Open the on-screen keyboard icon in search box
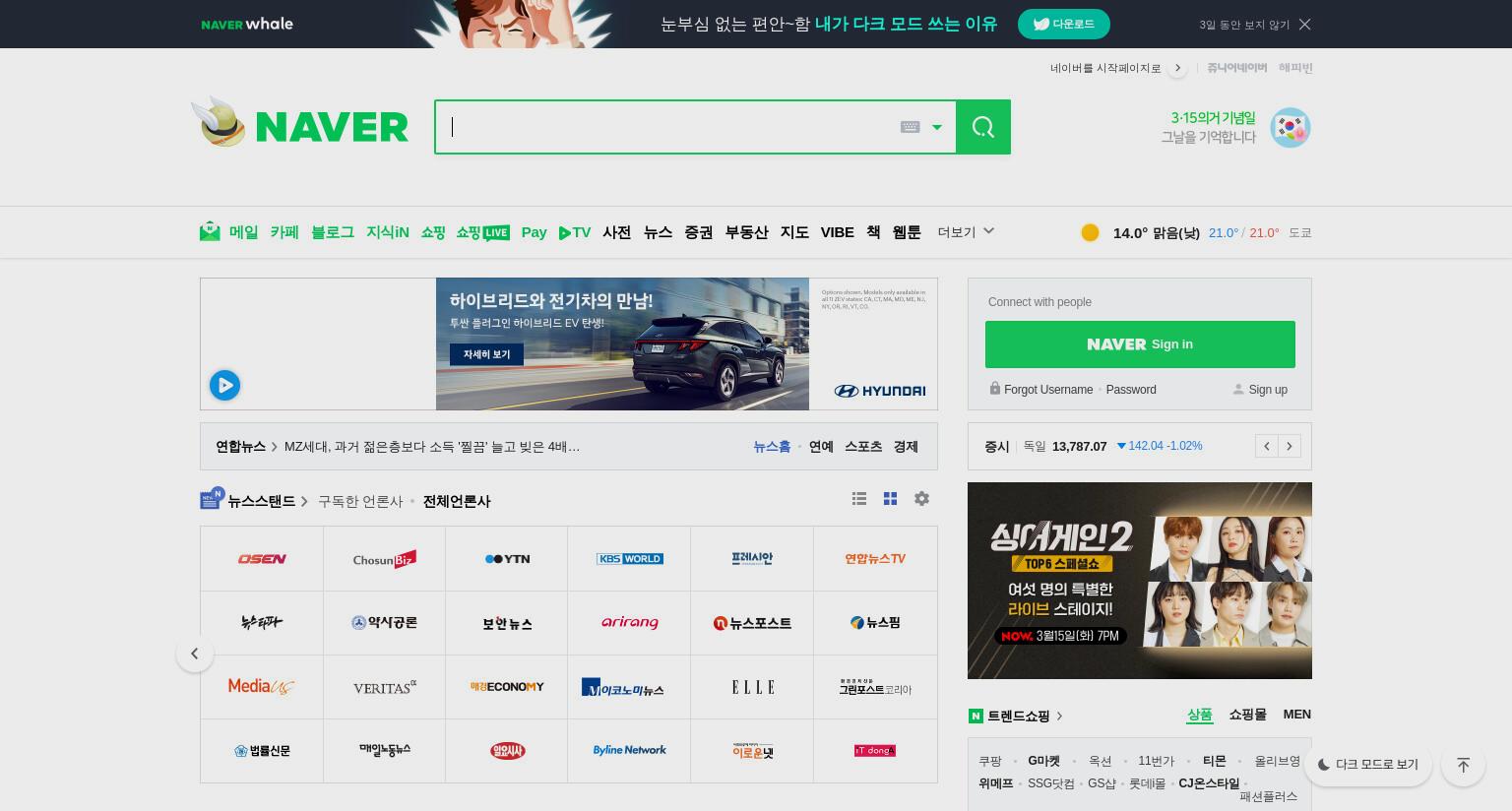The width and height of the screenshot is (1512, 811). coord(910,127)
